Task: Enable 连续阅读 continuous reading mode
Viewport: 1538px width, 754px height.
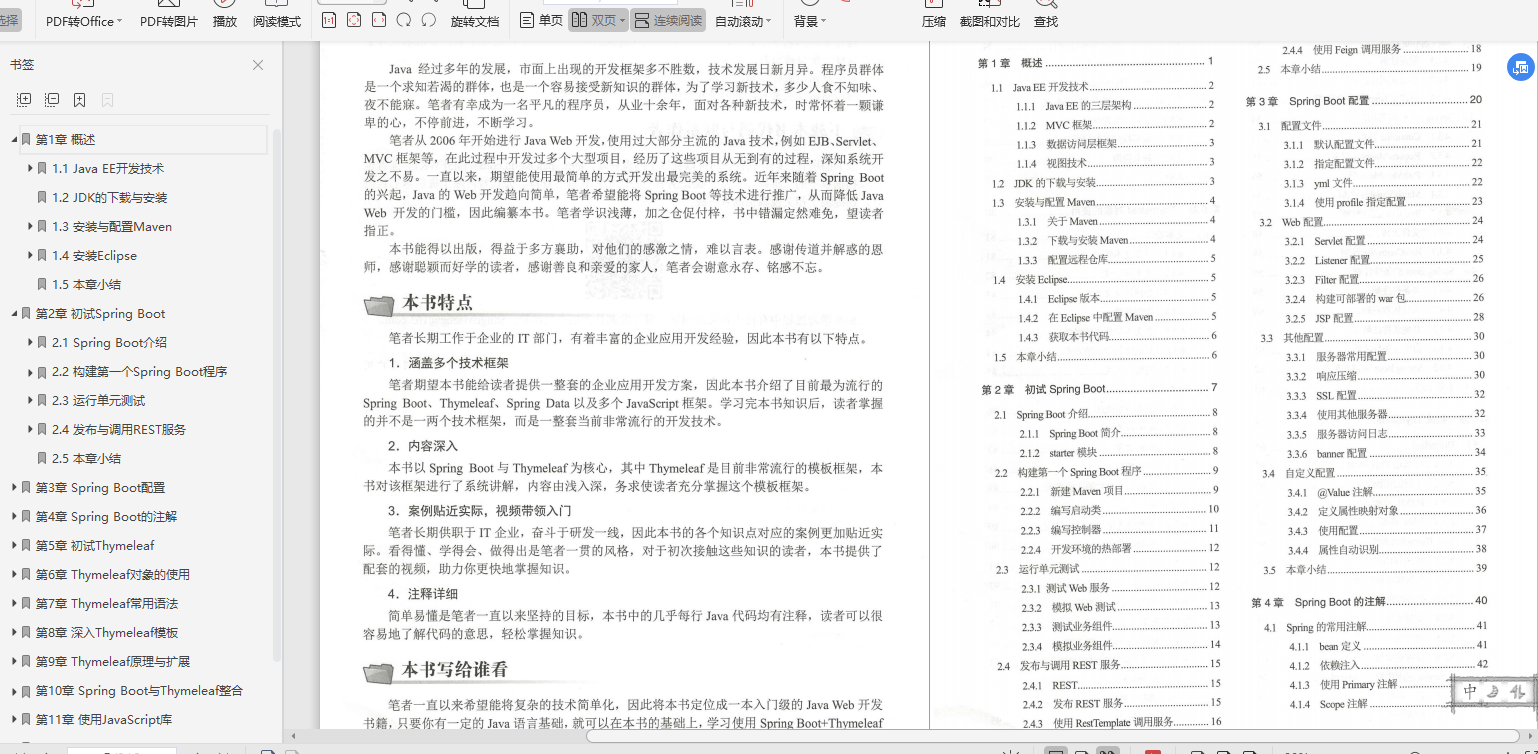Action: point(668,19)
